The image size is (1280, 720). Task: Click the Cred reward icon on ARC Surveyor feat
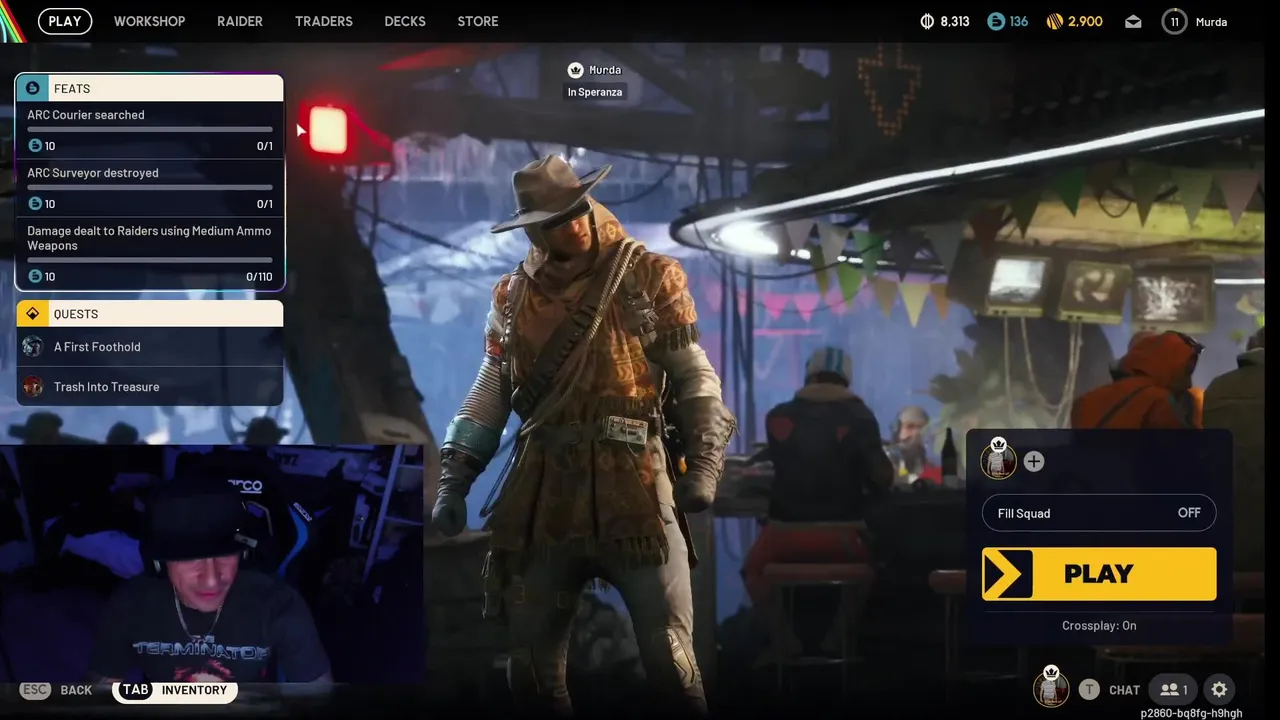(x=35, y=204)
